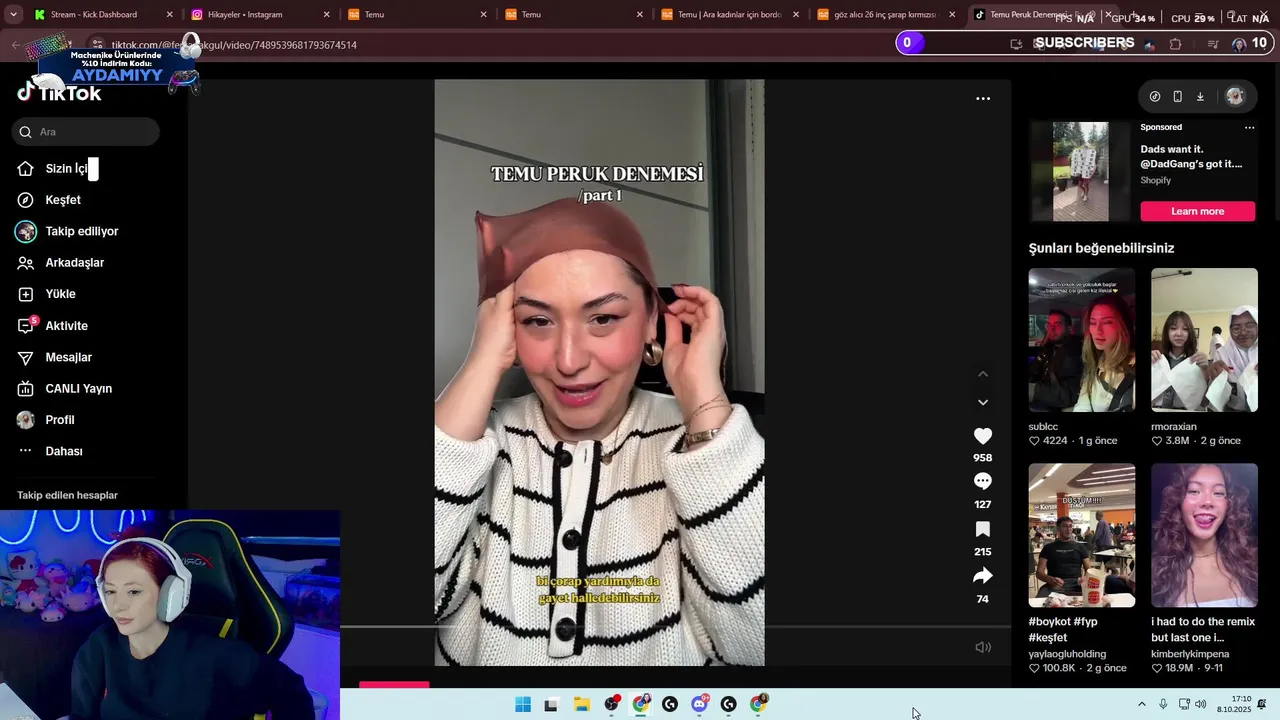Bookmark the video to favorites

[983, 529]
